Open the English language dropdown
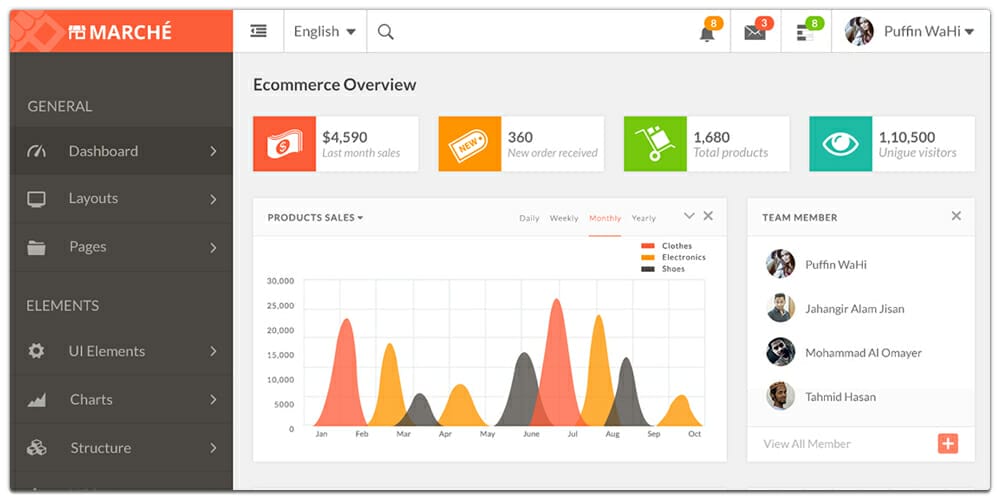Image resolution: width=1000 pixels, height=500 pixels. pos(325,31)
